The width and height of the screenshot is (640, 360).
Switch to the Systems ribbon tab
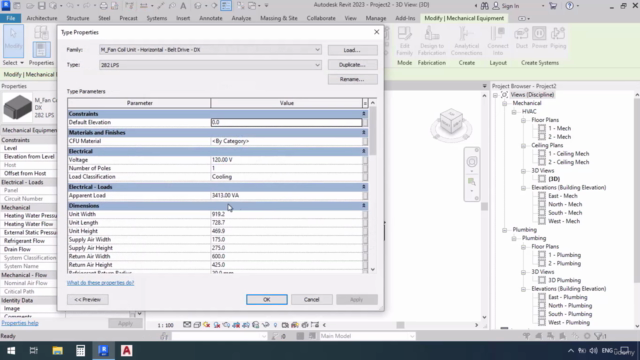tap(156, 18)
